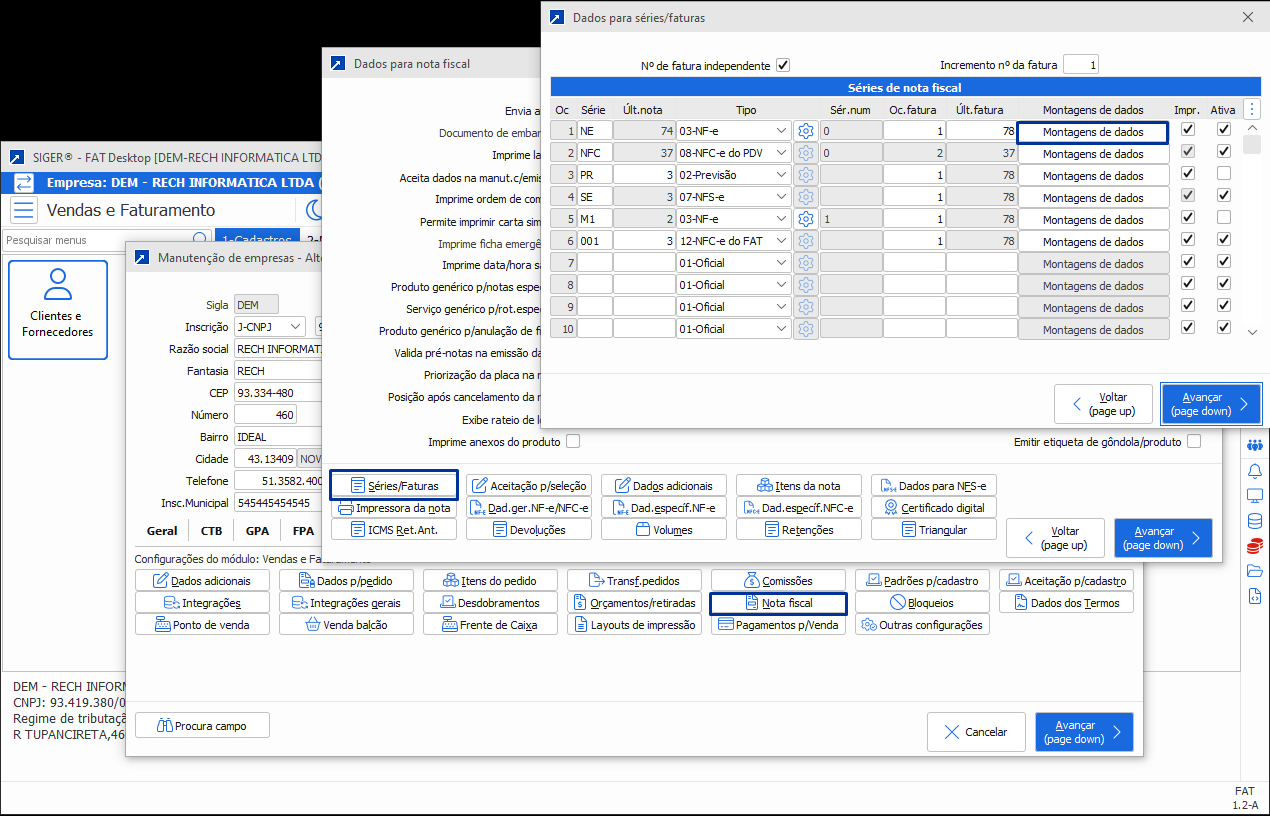Click the gear icon on NE series row
The width and height of the screenshot is (1270, 816).
(806, 131)
